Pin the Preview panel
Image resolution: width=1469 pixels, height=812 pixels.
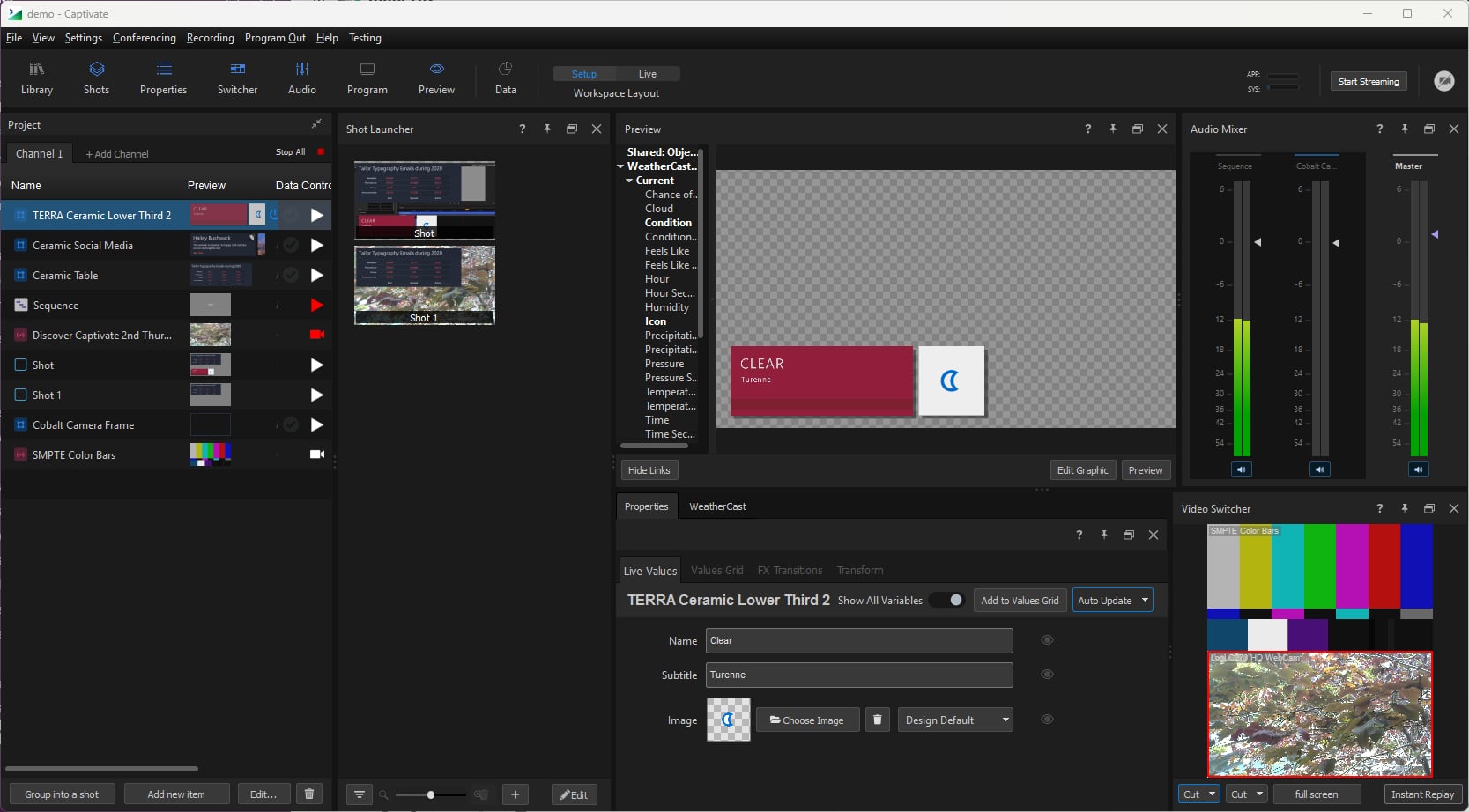[x=1113, y=129]
